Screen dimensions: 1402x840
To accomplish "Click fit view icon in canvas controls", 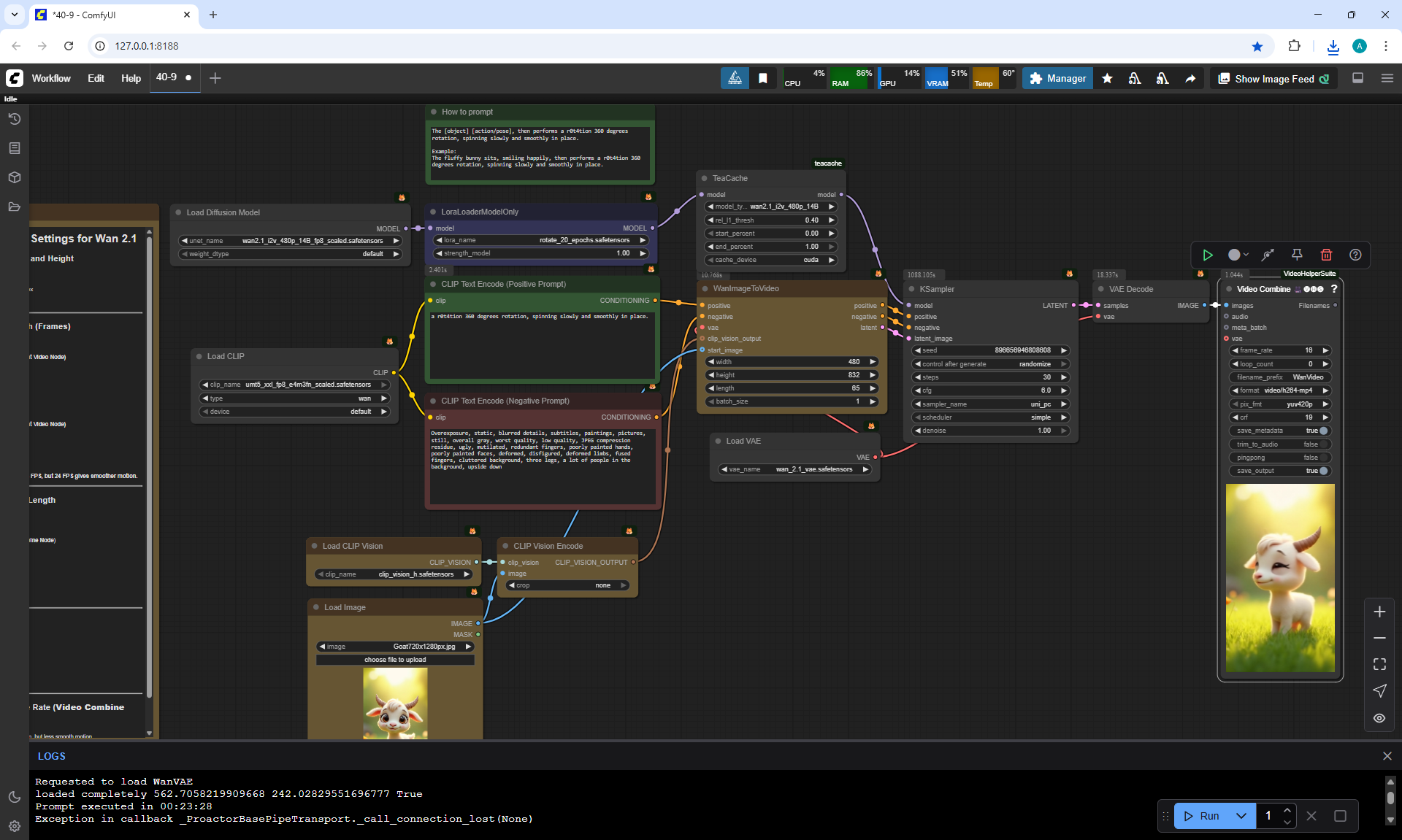I will (x=1379, y=664).
